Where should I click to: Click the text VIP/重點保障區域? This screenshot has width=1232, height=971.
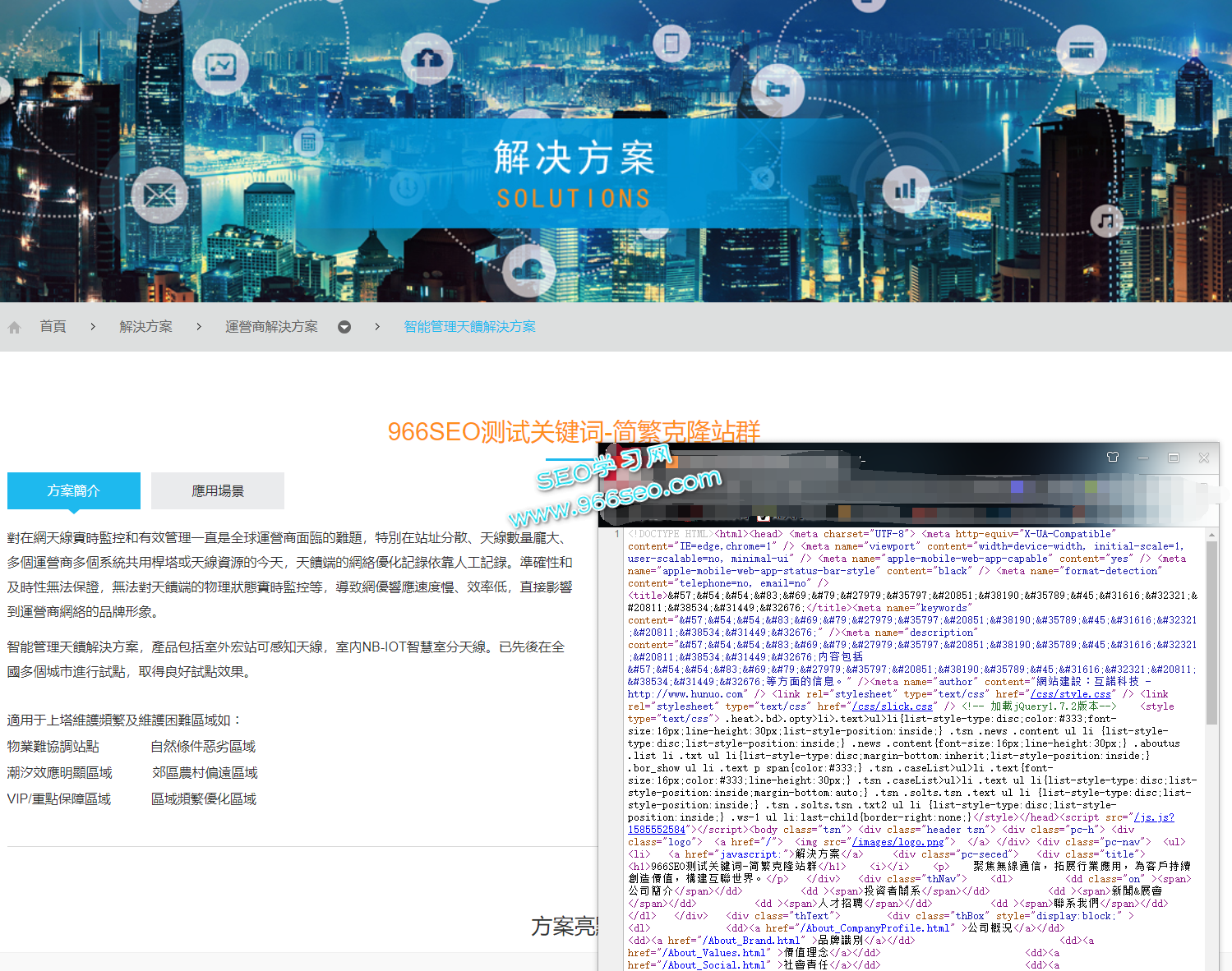(59, 798)
